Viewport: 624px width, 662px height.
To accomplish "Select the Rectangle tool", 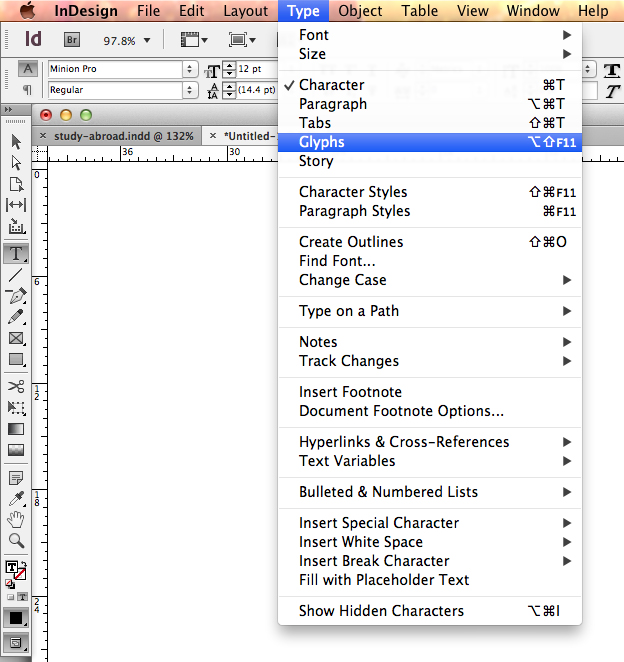I will [16, 360].
